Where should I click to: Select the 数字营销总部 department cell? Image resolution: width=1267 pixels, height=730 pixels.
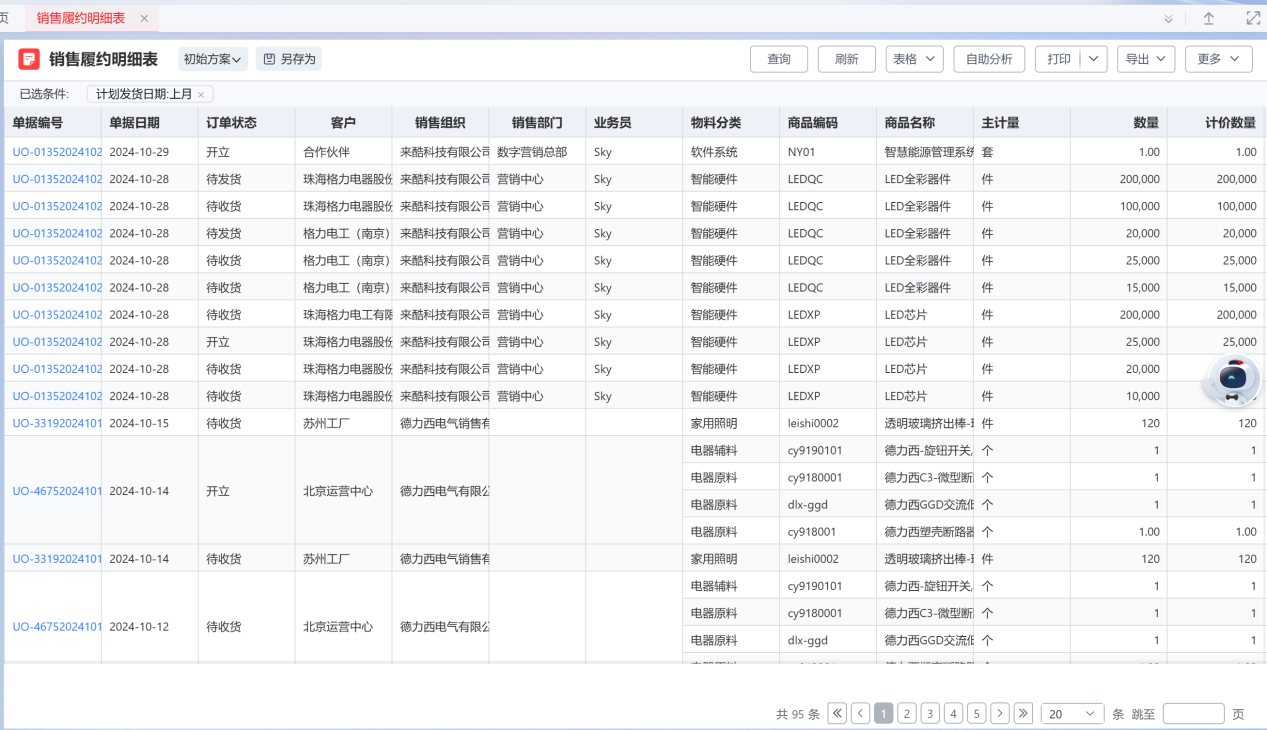click(x=537, y=152)
